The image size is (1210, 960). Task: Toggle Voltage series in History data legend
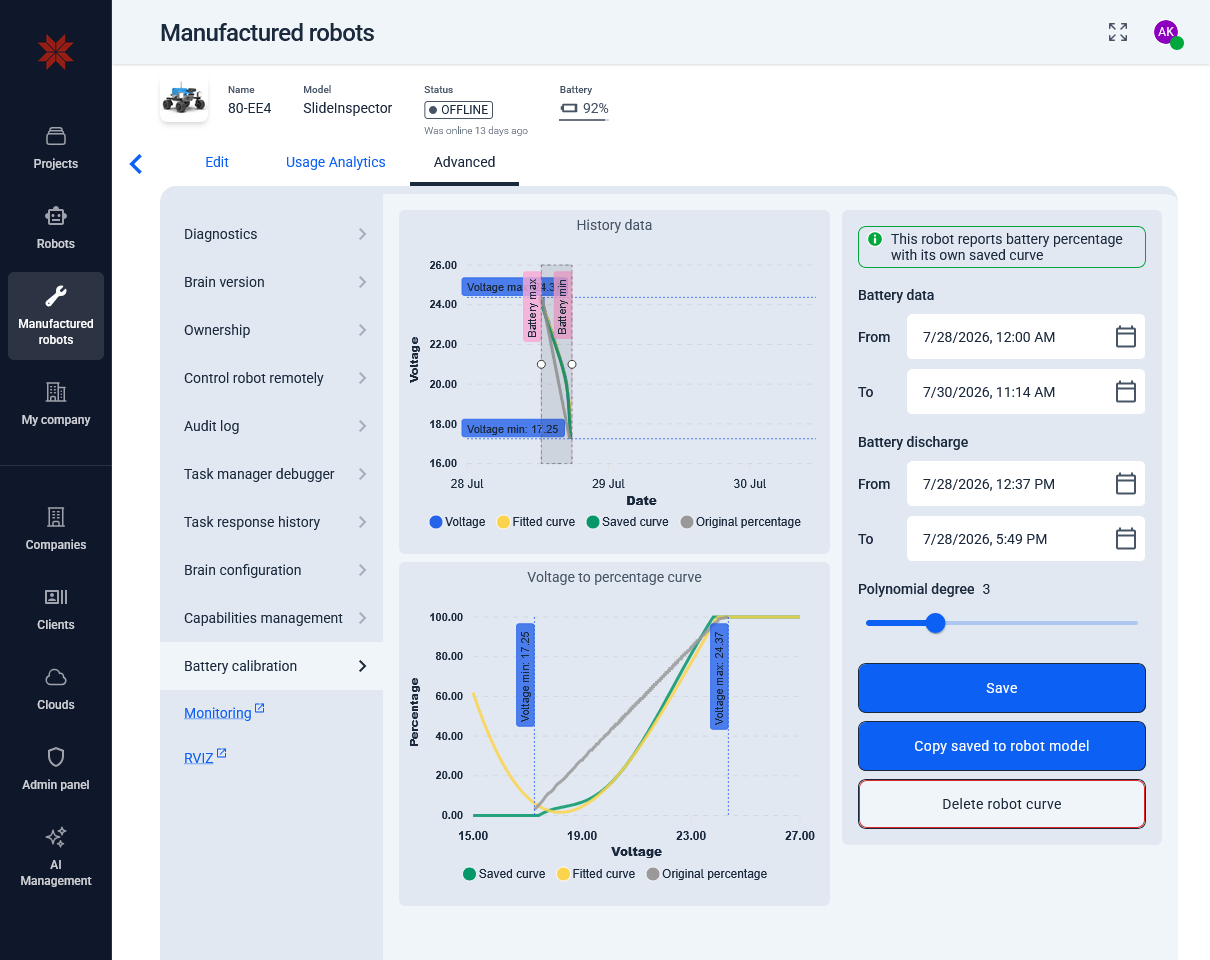pos(457,522)
